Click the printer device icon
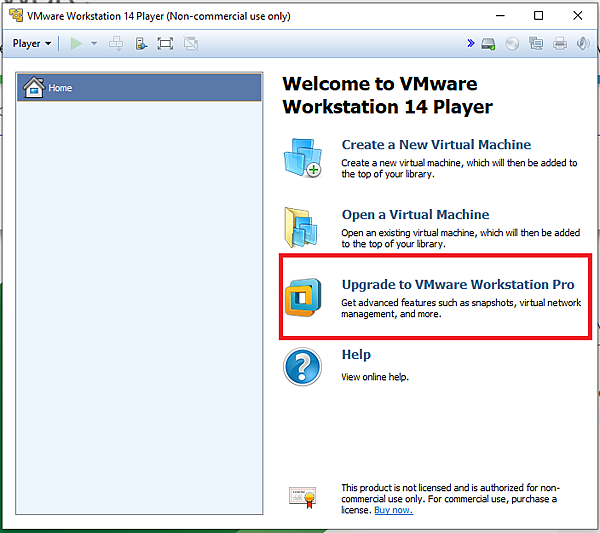This screenshot has height=533, width=600. point(560,44)
